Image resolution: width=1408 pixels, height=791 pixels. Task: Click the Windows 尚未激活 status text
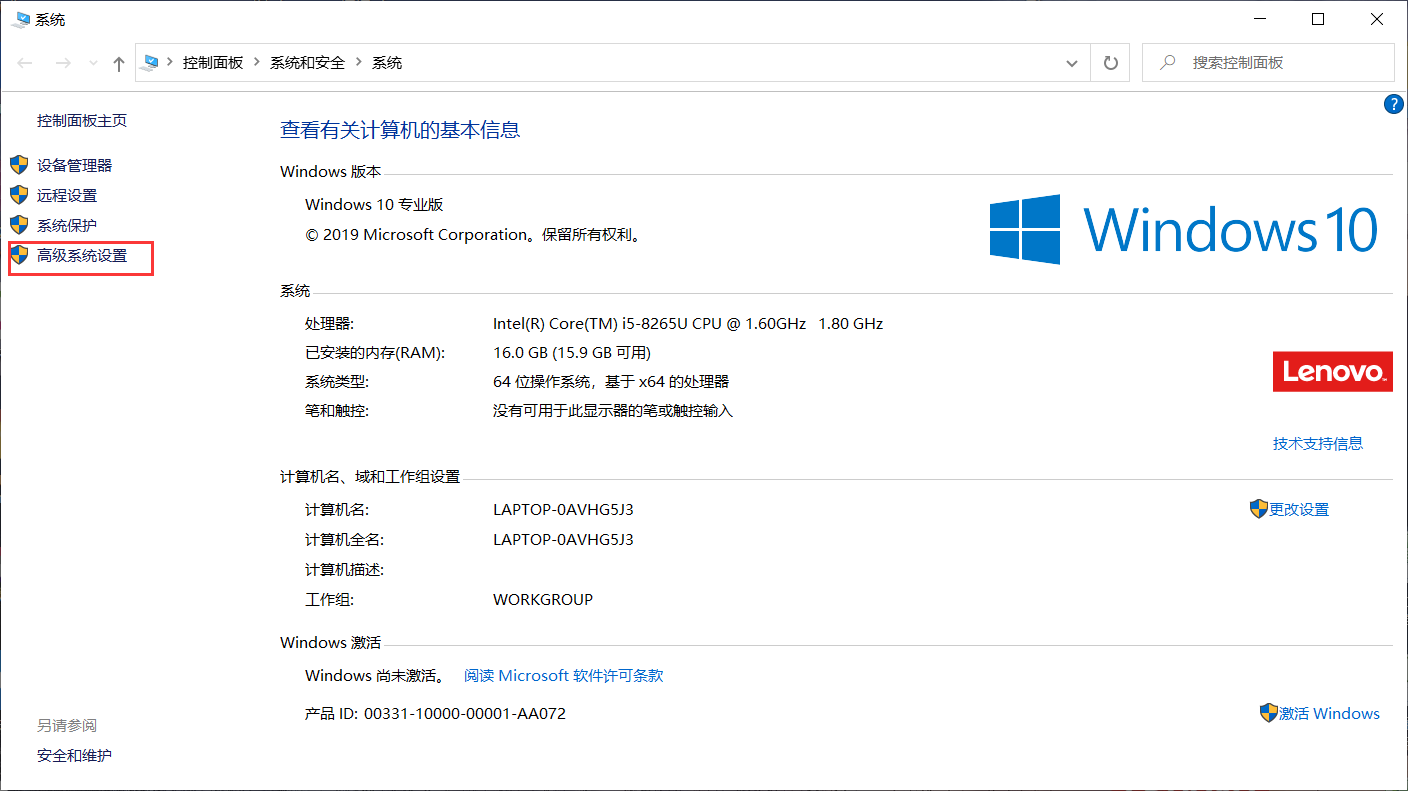375,675
